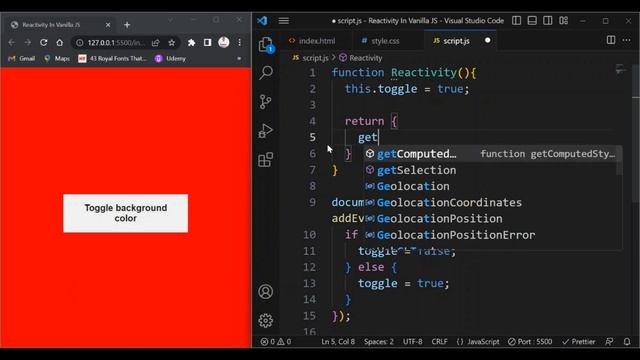This screenshot has width=640, height=360.
Task: Click the UTF-8 encoding status
Action: (413, 342)
